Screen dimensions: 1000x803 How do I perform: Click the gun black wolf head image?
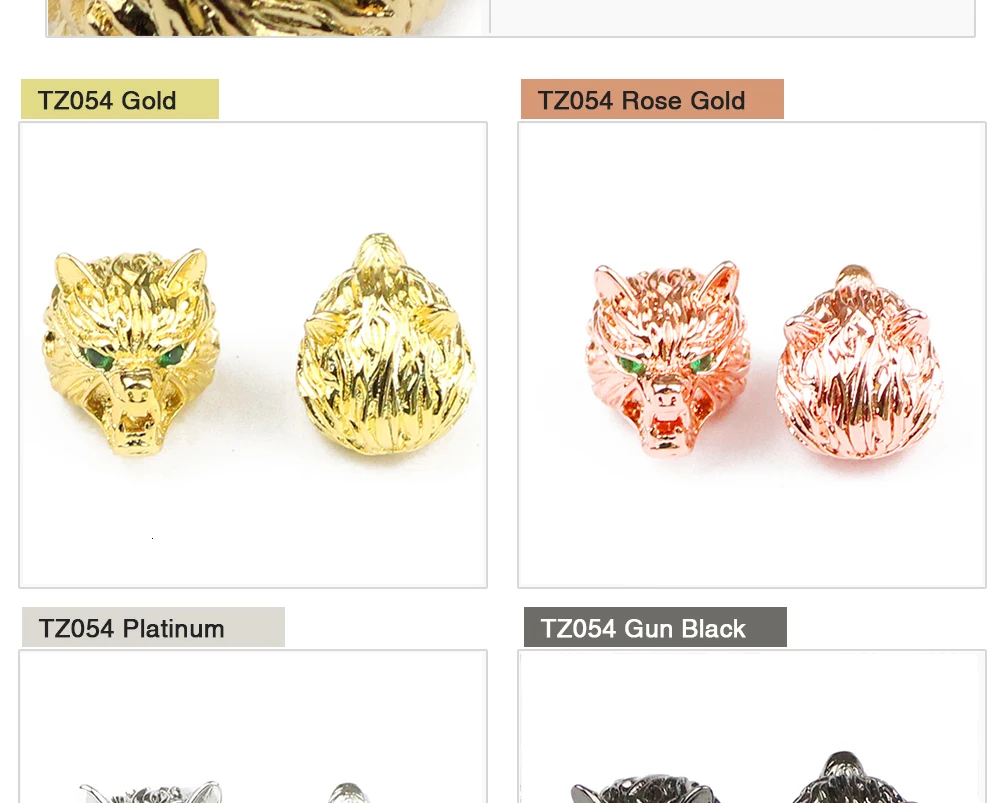tap(752, 727)
